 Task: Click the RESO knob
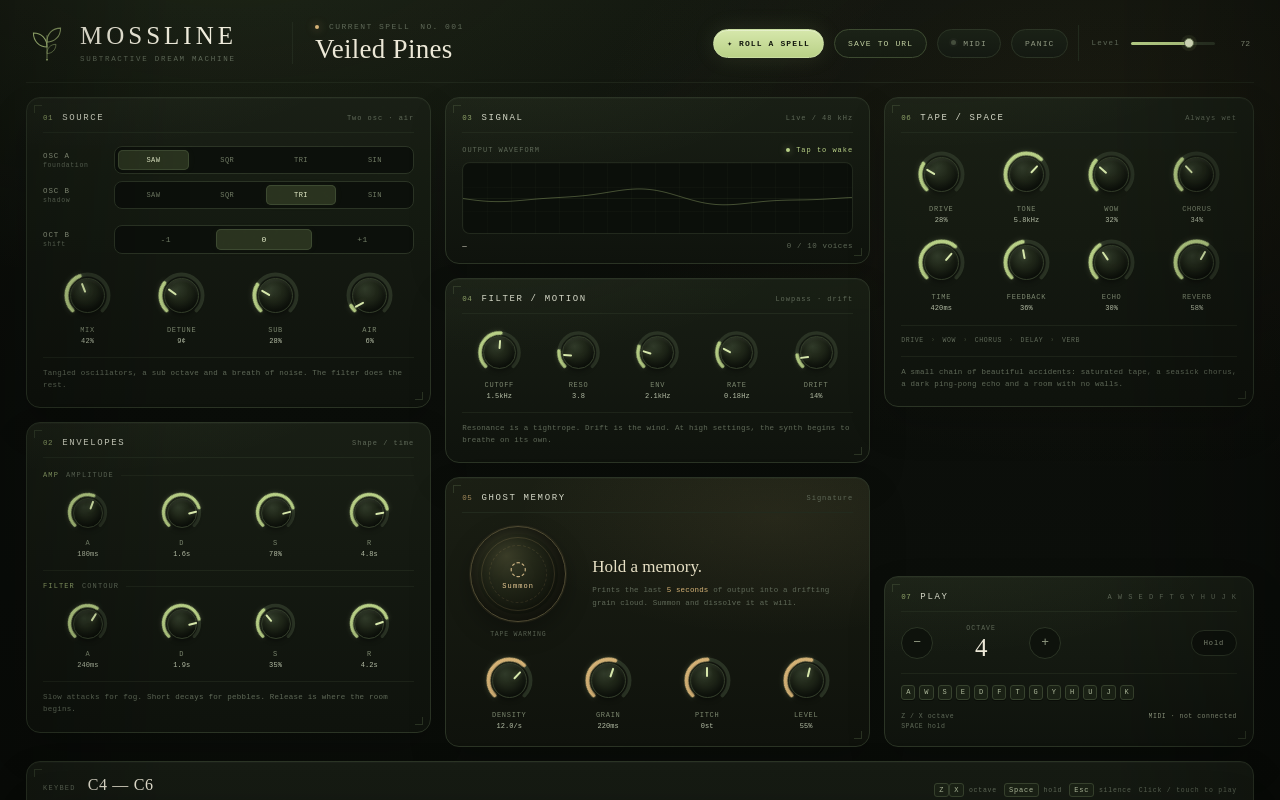click(x=578, y=352)
